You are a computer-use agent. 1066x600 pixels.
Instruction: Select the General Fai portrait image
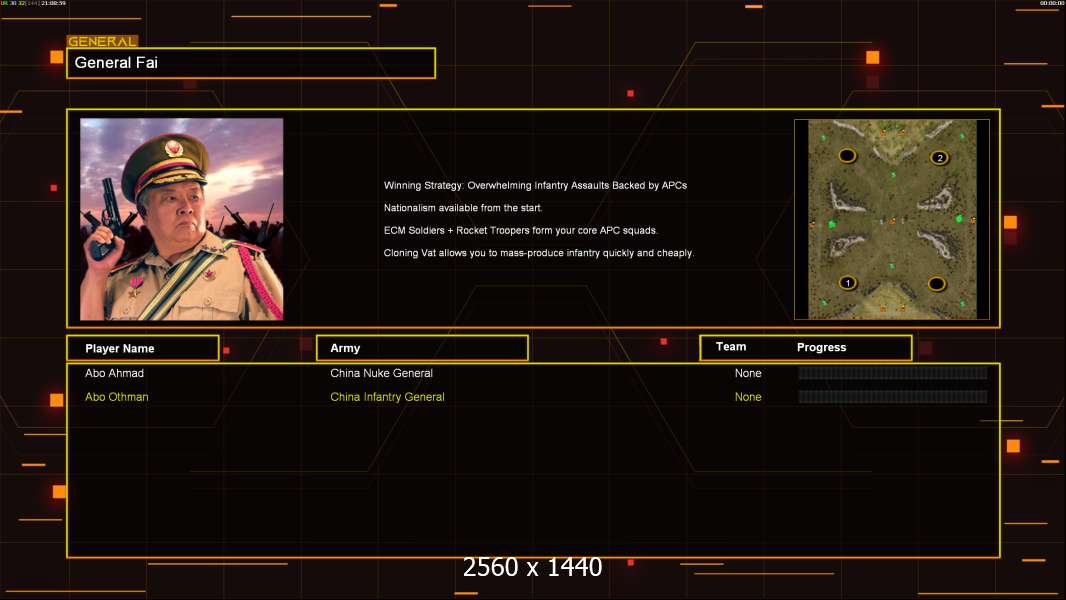(182, 219)
